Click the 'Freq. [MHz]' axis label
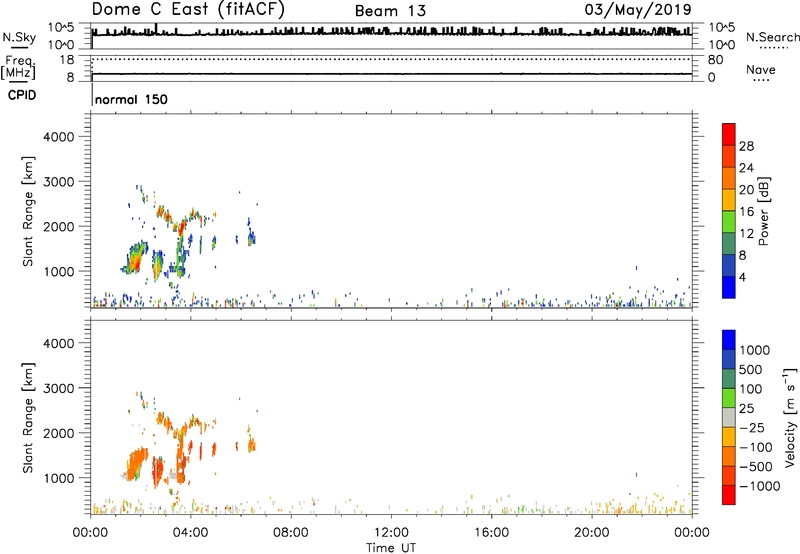The width and height of the screenshot is (800, 554). pos(18,68)
